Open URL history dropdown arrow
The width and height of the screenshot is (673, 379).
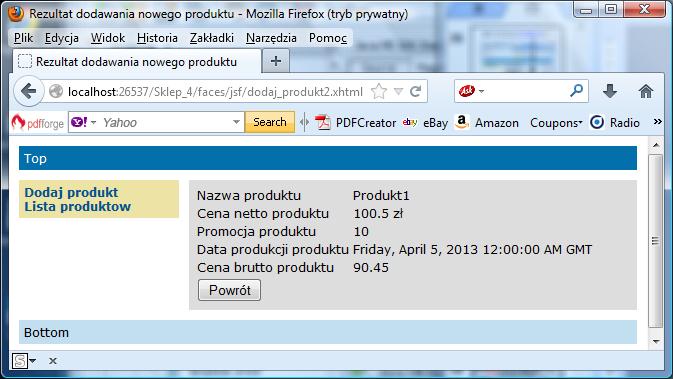(398, 91)
